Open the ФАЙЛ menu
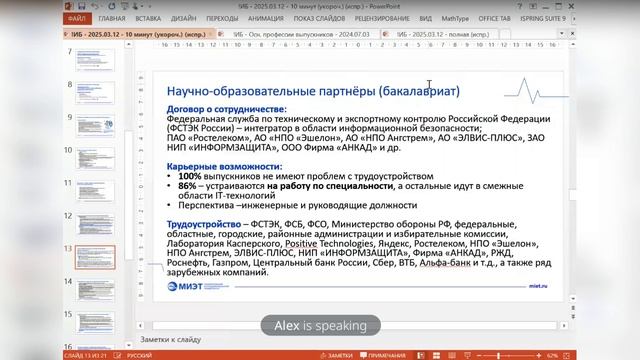The image size is (640, 360). (x=77, y=18)
